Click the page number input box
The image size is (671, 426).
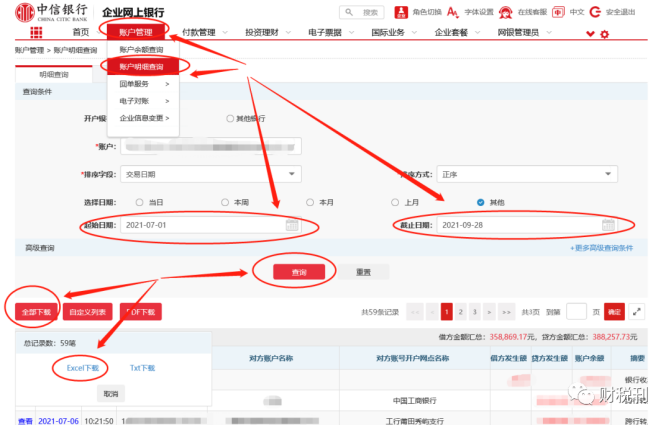click(x=576, y=312)
